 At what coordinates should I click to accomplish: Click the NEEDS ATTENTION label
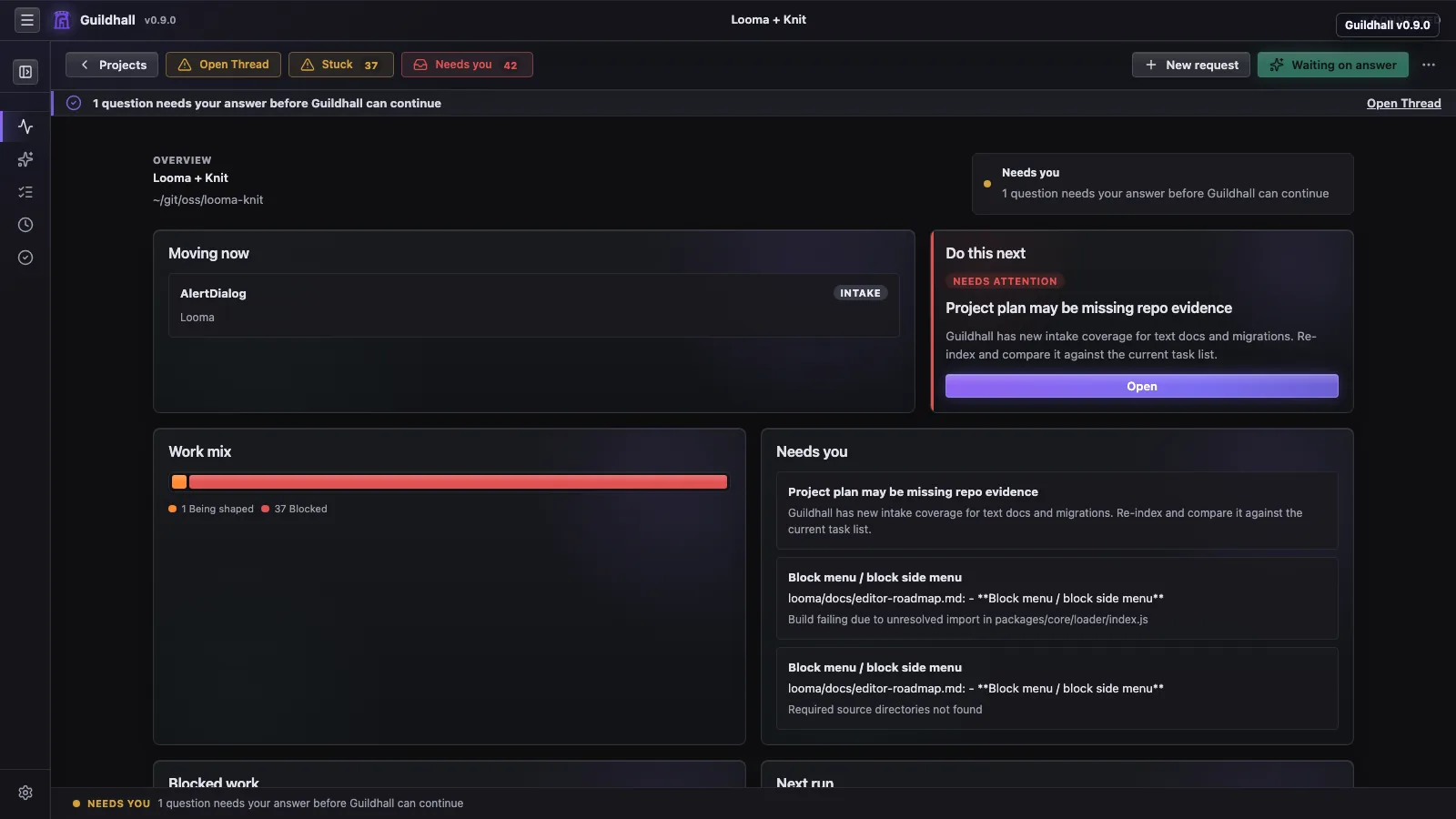[1005, 281]
